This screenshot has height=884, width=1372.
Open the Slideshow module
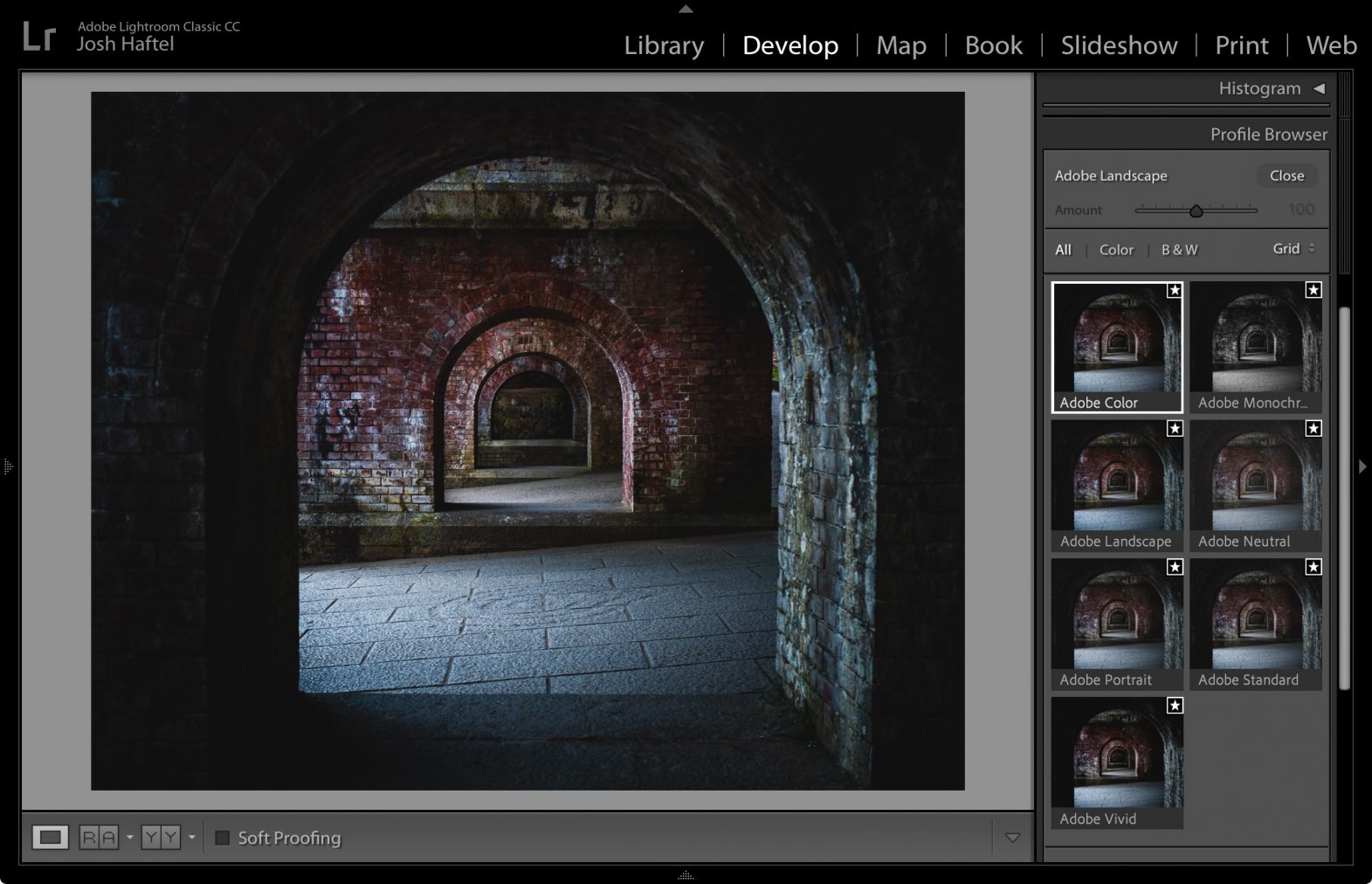click(x=1119, y=45)
